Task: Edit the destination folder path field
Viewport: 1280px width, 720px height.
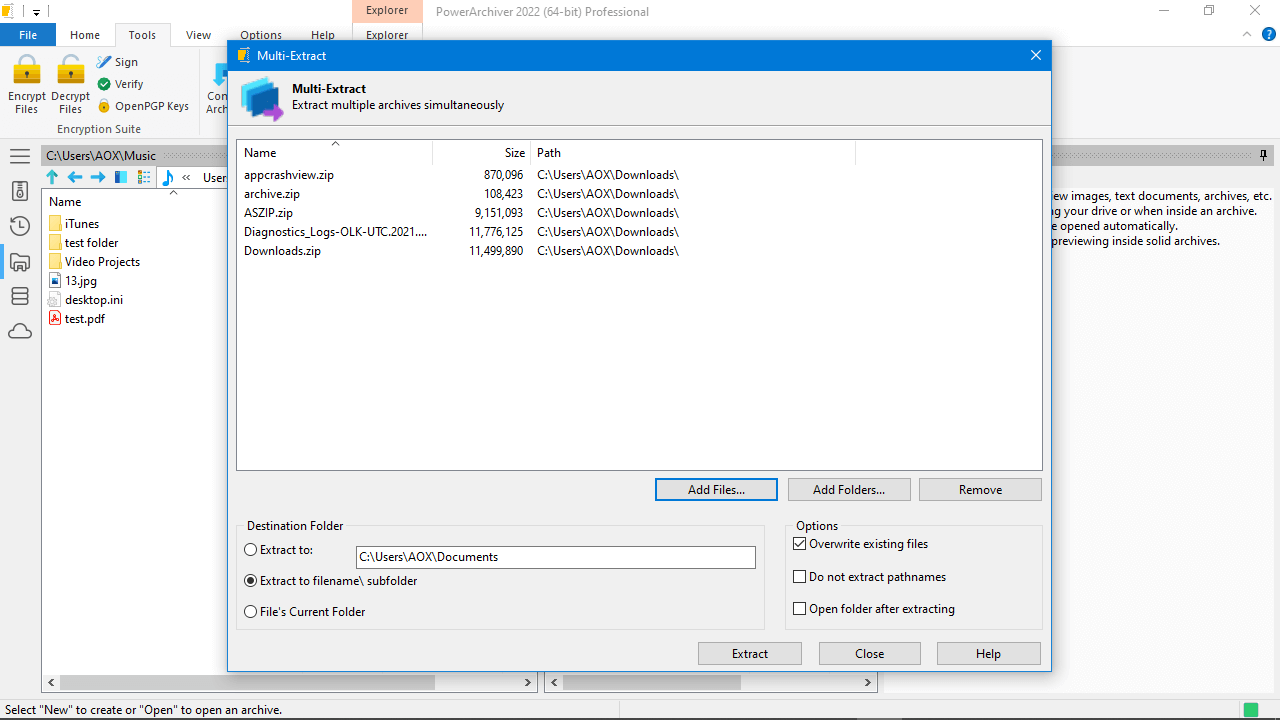Action: (x=556, y=557)
